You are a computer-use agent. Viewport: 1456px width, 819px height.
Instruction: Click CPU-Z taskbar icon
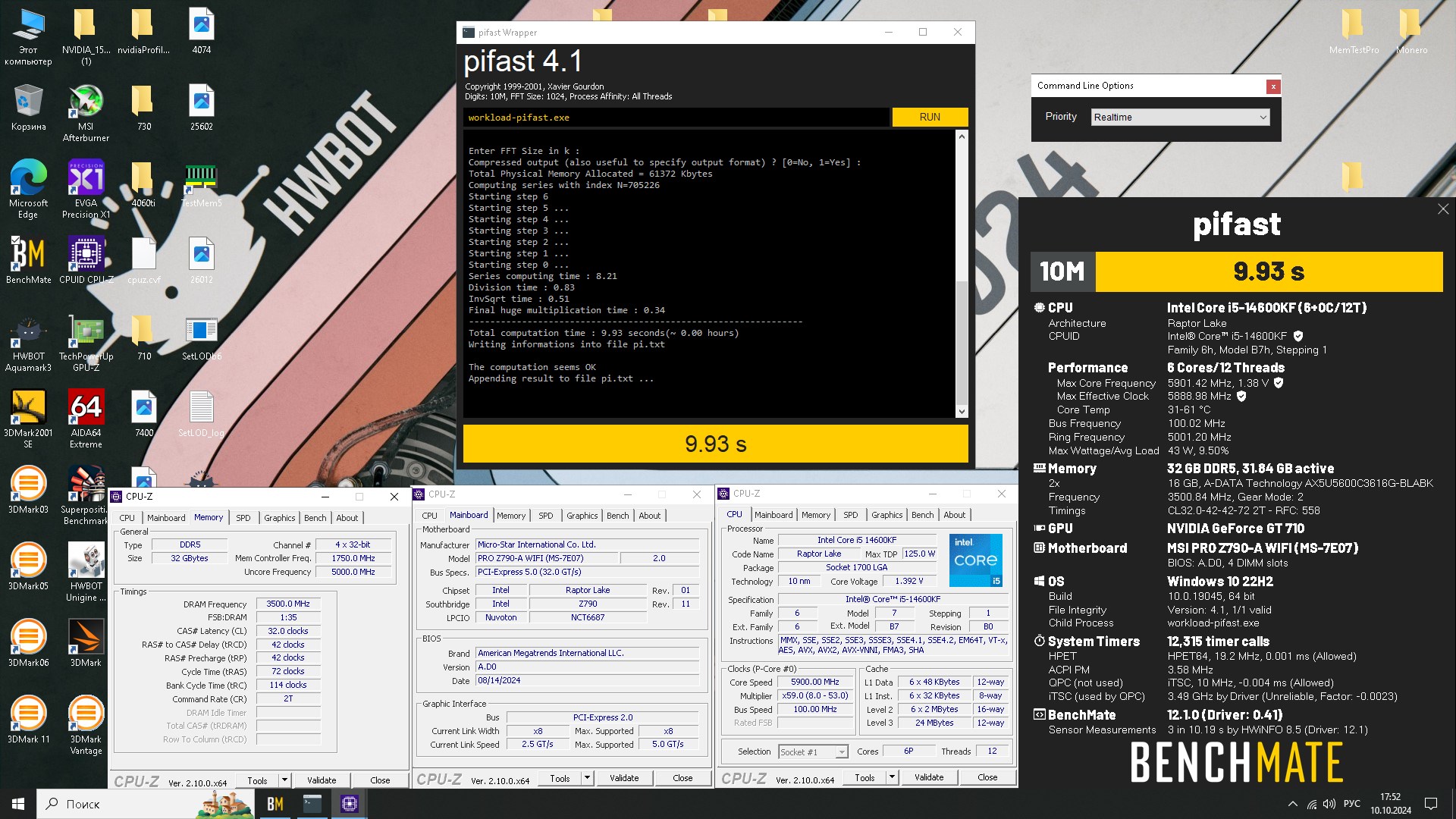pyautogui.click(x=349, y=804)
